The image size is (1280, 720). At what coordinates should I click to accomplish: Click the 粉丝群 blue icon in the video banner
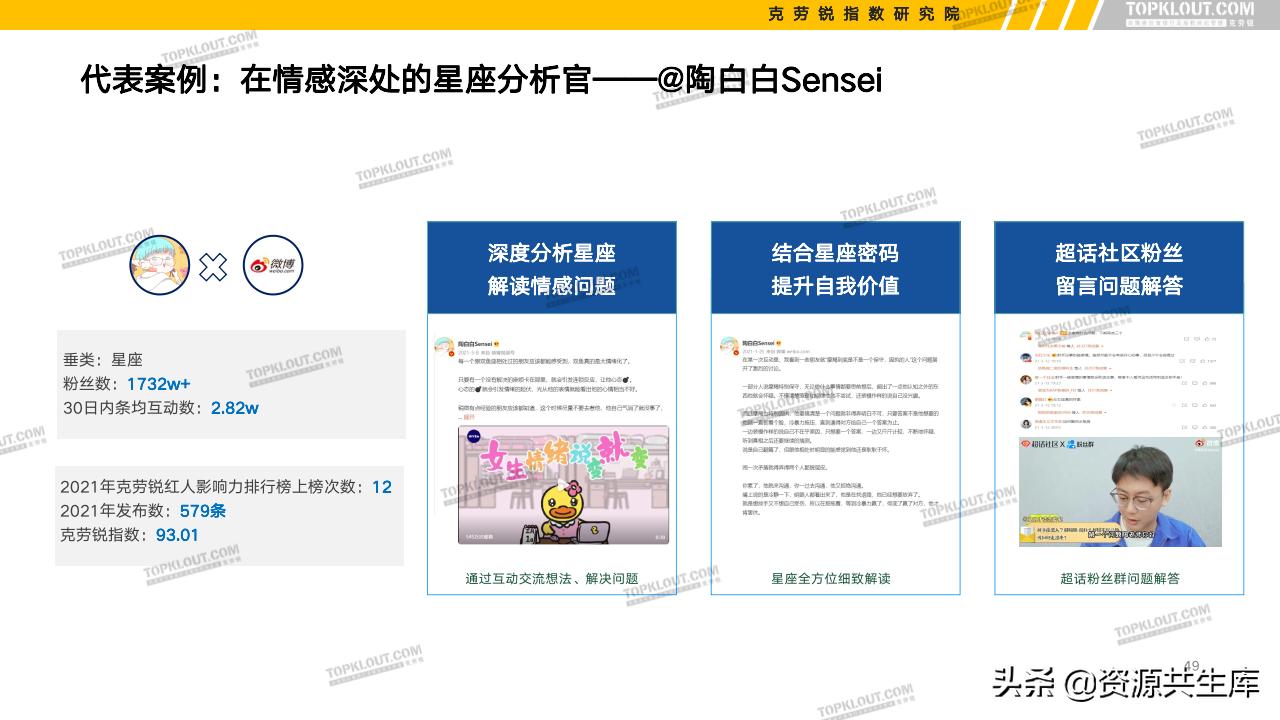click(1071, 445)
